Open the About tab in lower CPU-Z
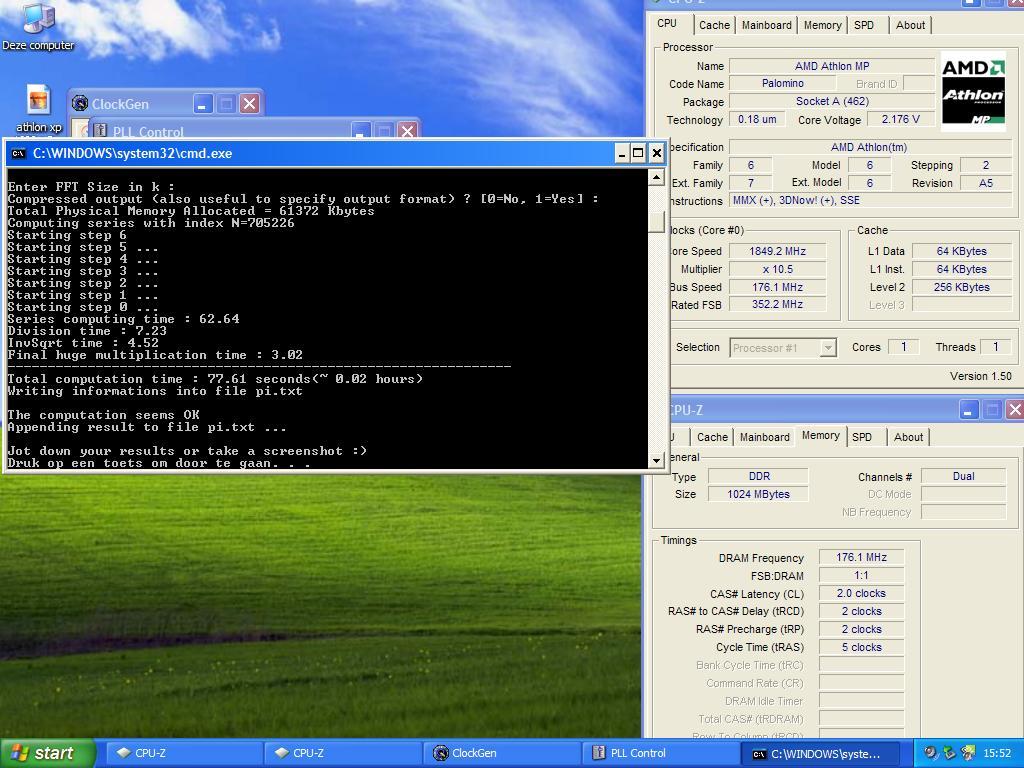The width and height of the screenshot is (1024, 768). pos(908,437)
